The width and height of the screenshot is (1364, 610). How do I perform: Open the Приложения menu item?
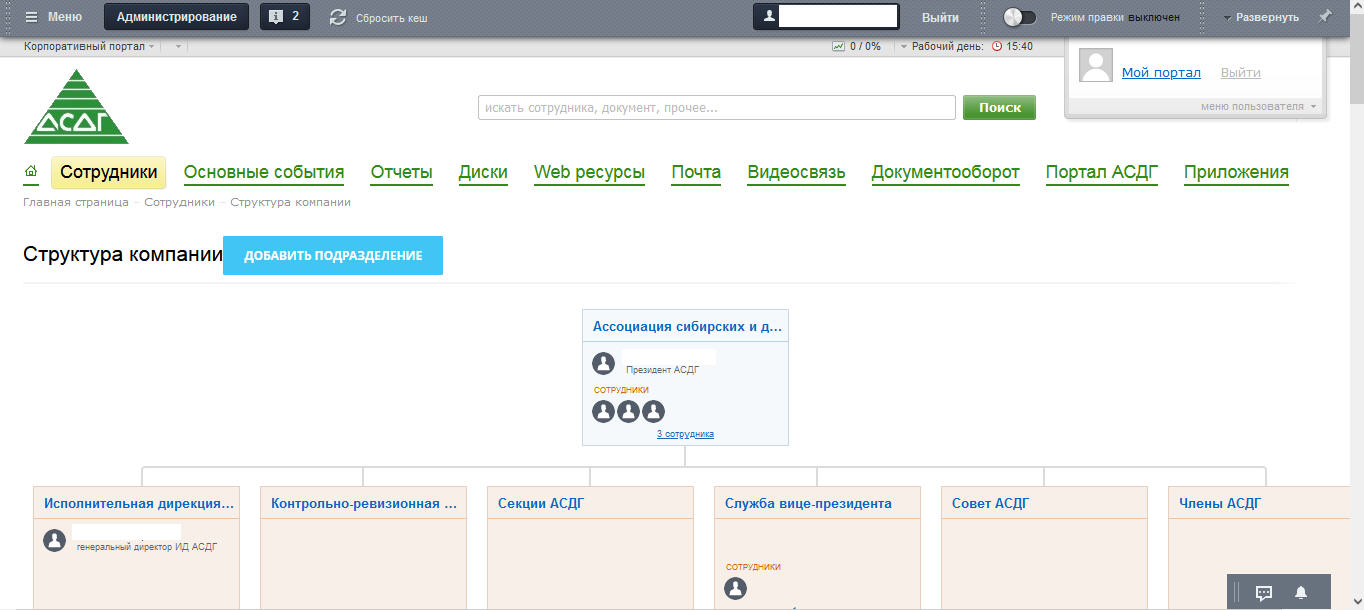[x=1236, y=172]
